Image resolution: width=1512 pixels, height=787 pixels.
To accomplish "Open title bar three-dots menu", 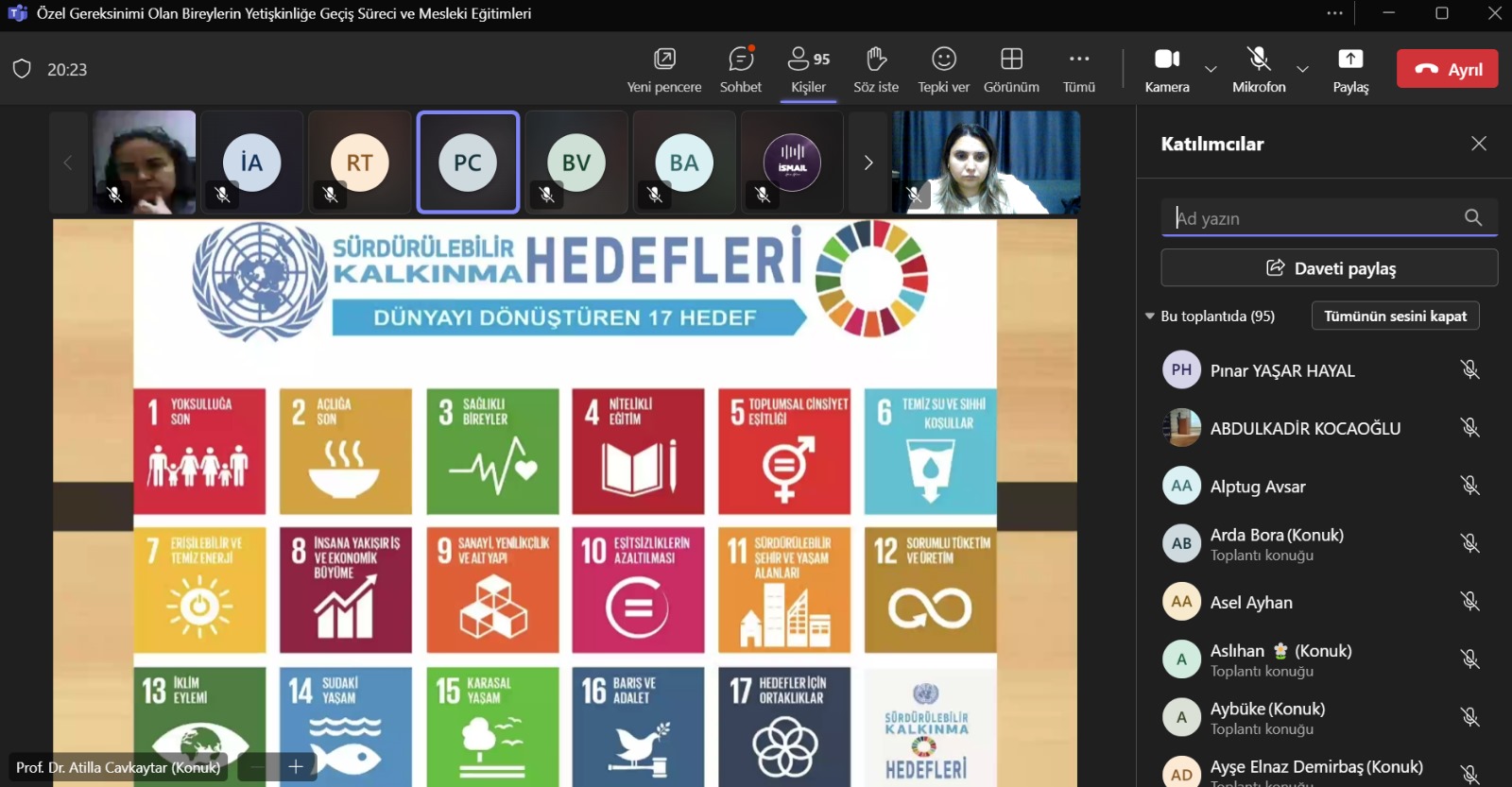I will 1334,13.
